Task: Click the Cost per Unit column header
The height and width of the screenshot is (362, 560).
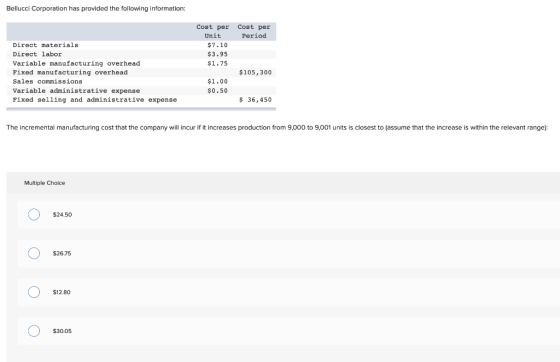Action: 213,31
